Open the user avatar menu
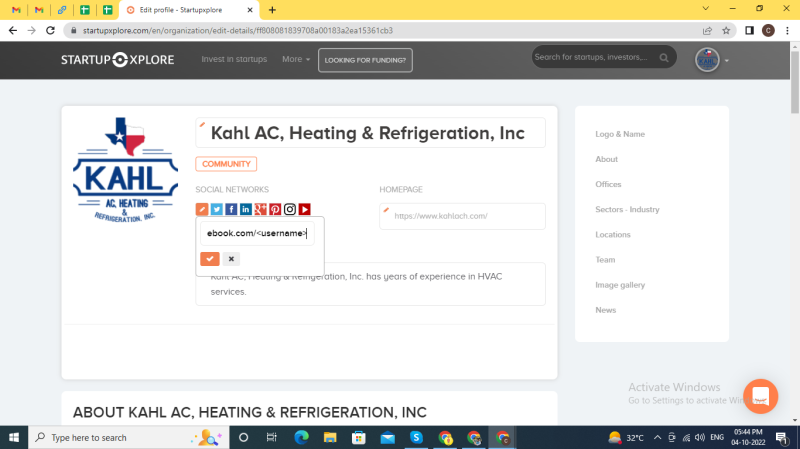 [x=707, y=60]
